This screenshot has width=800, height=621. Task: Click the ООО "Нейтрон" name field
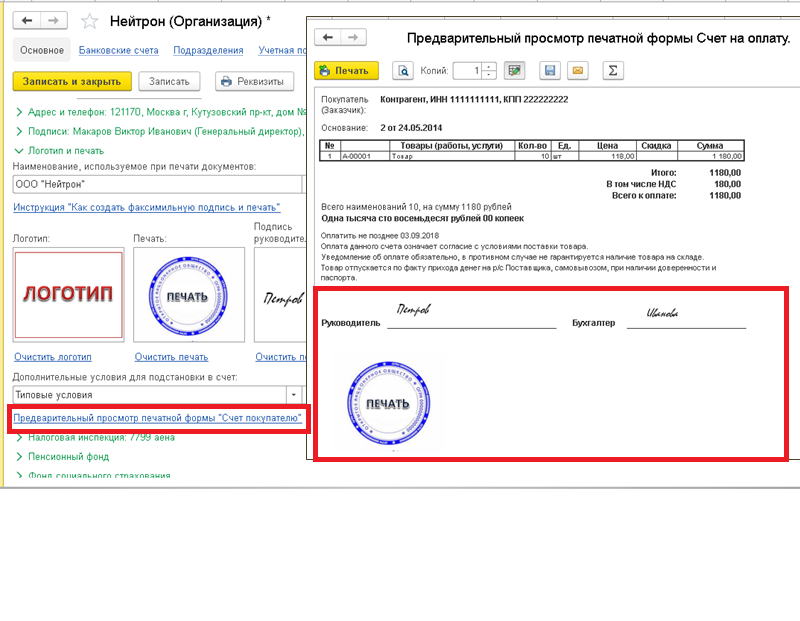pos(157,184)
